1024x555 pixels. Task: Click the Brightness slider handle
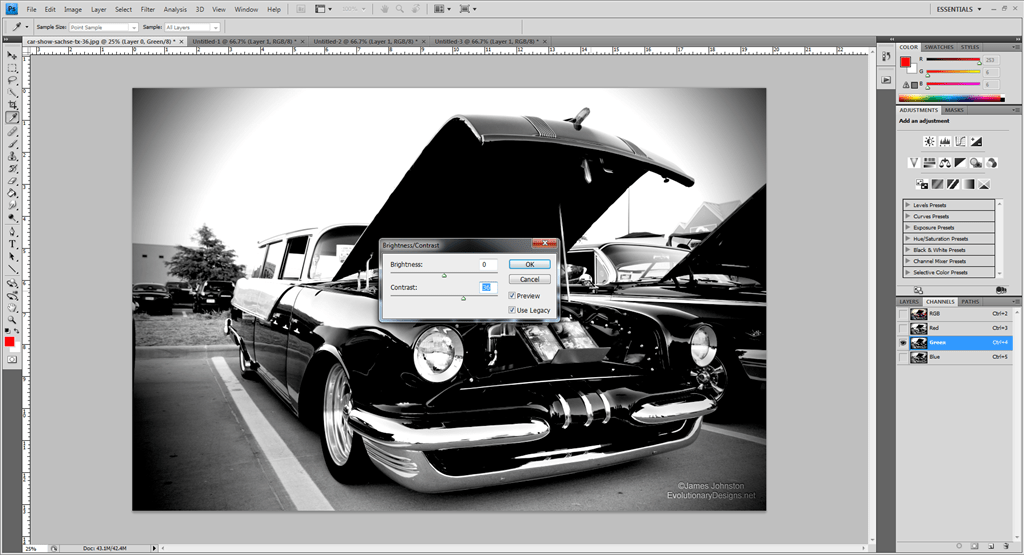pyautogui.click(x=444, y=275)
